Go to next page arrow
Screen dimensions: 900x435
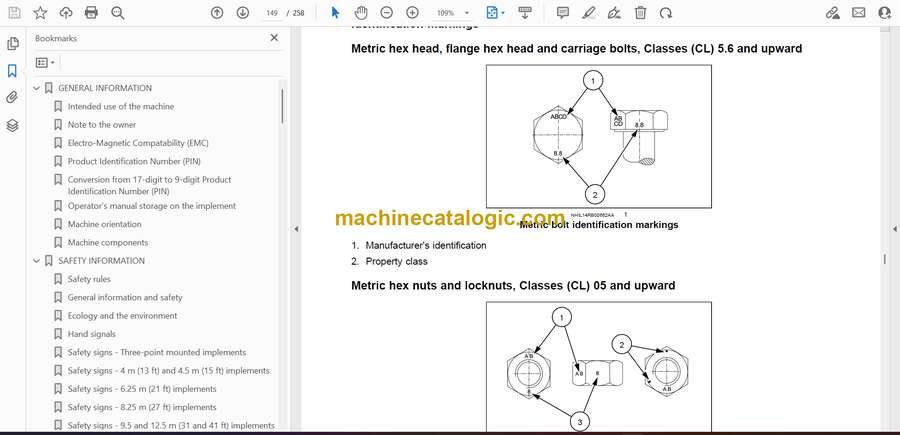coord(243,13)
